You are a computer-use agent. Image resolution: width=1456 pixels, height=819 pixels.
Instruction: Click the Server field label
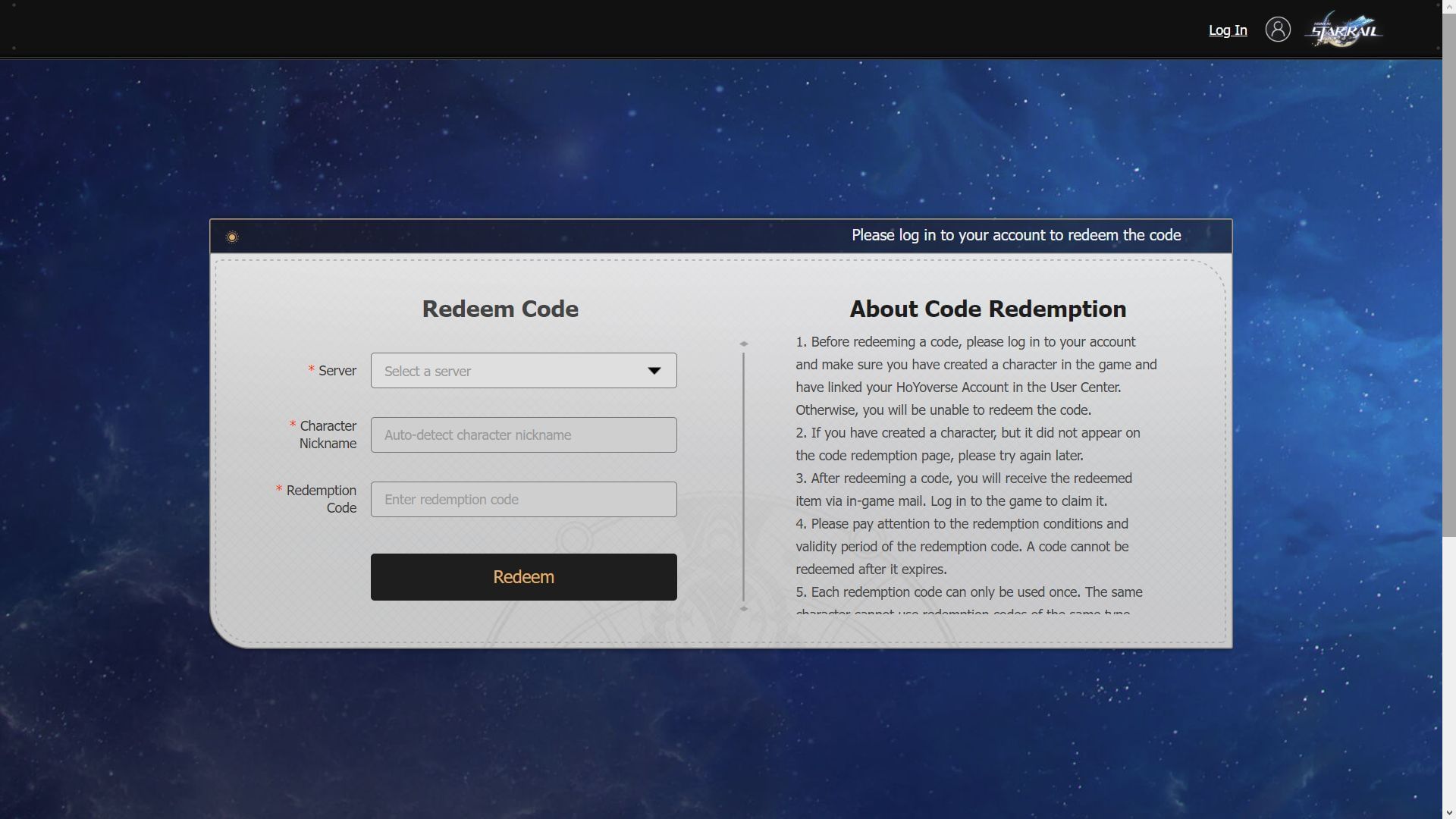point(337,371)
